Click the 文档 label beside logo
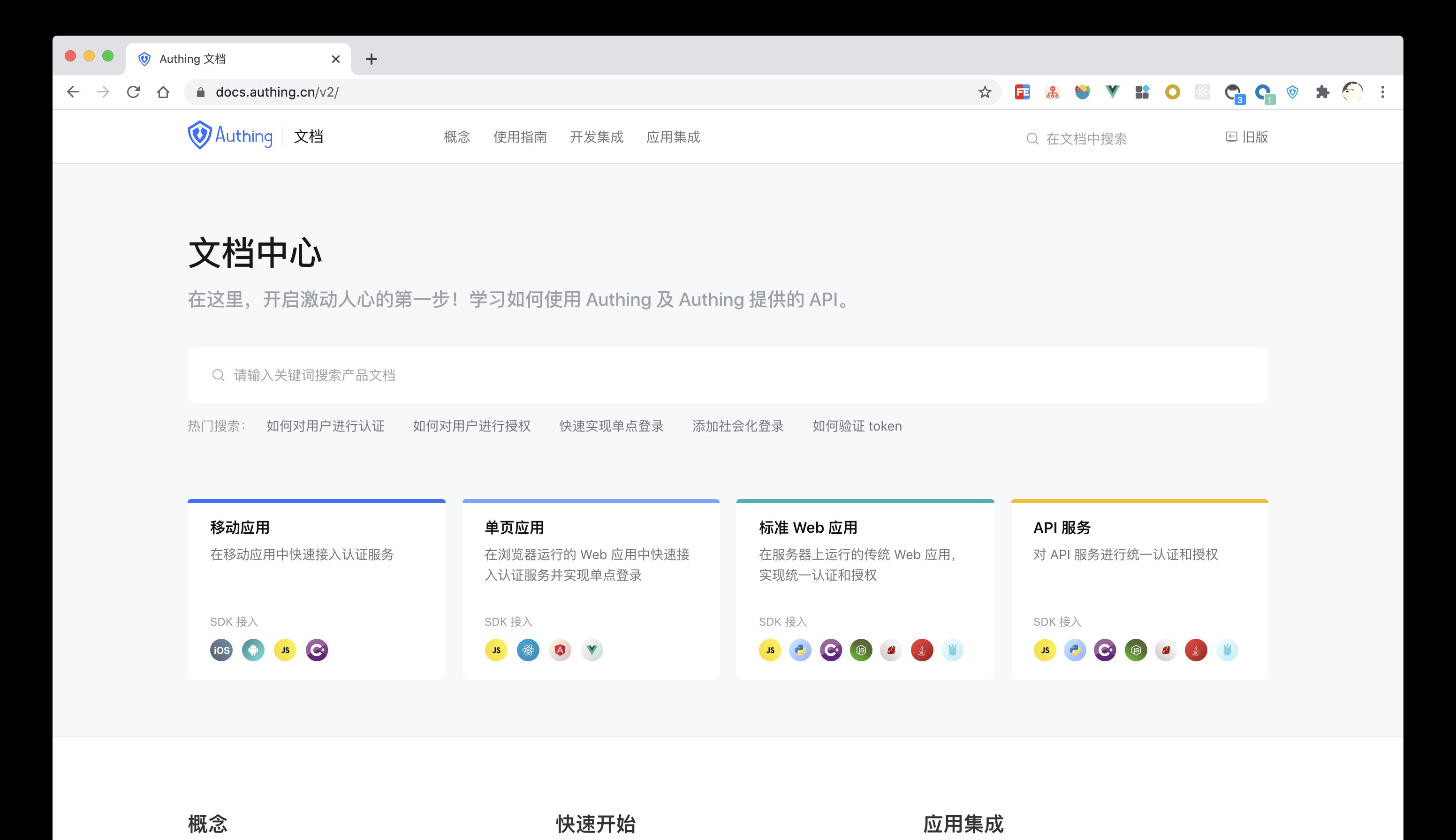This screenshot has width=1456, height=840. click(308, 137)
